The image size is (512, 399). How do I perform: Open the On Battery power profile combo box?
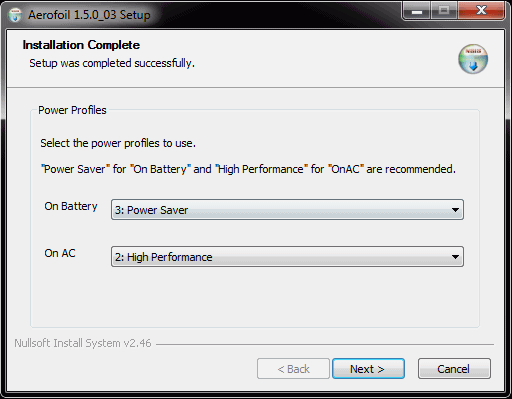(x=287, y=210)
